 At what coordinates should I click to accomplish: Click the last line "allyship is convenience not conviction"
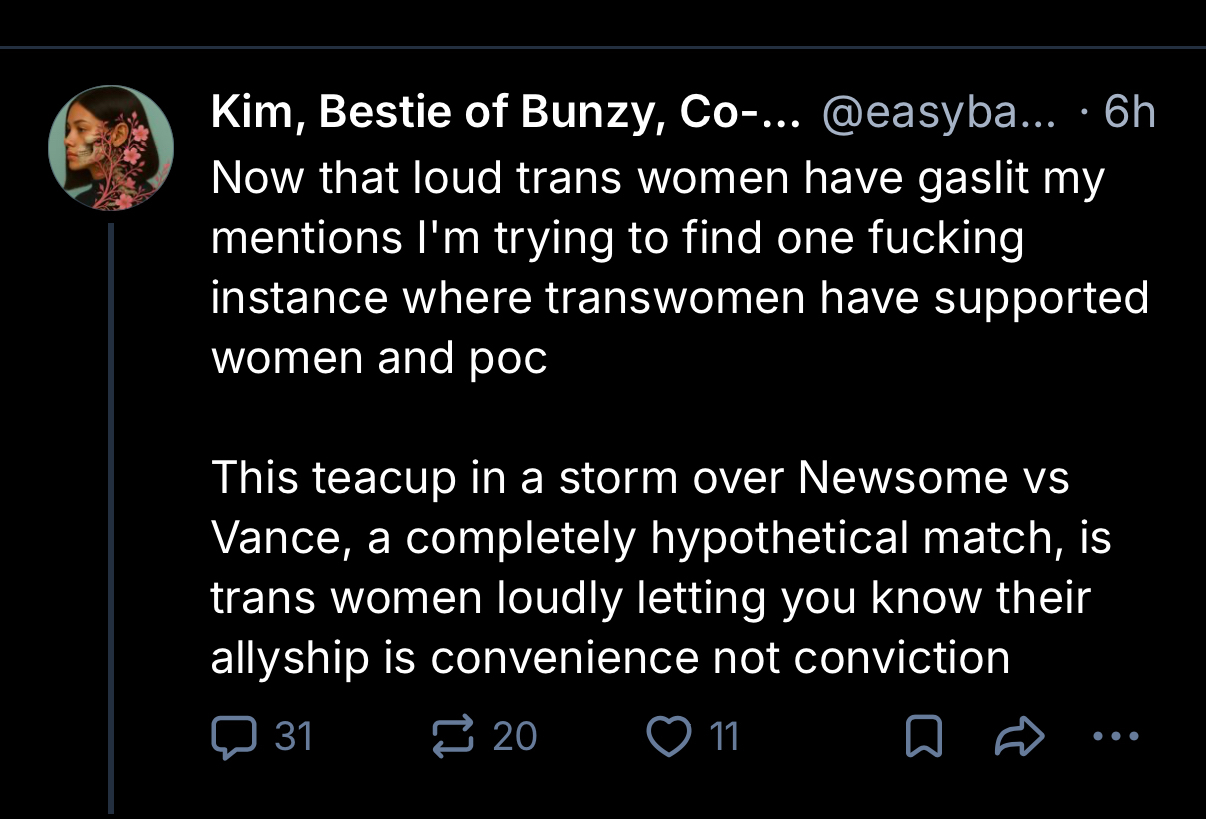click(x=610, y=657)
